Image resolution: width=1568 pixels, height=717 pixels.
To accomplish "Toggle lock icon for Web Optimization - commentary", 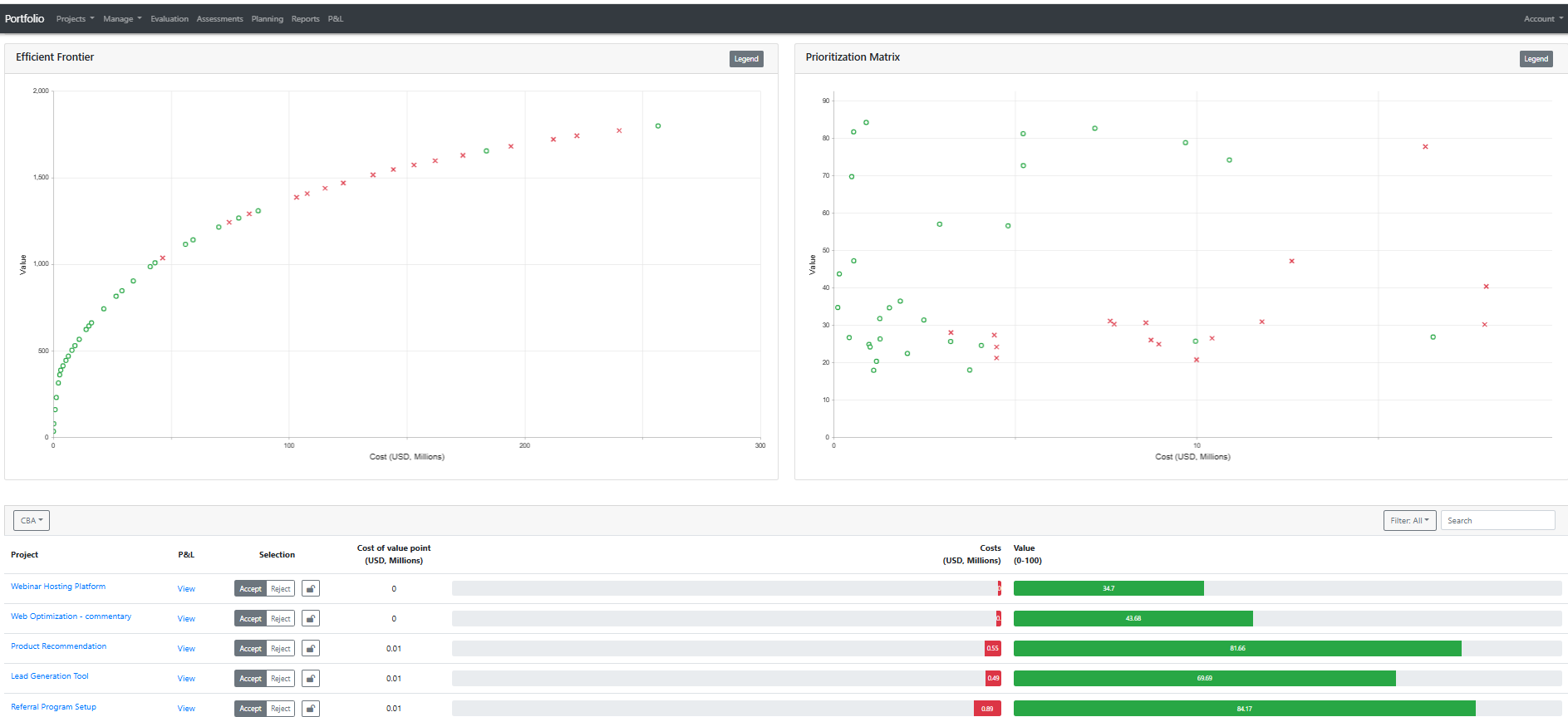I will pos(311,619).
